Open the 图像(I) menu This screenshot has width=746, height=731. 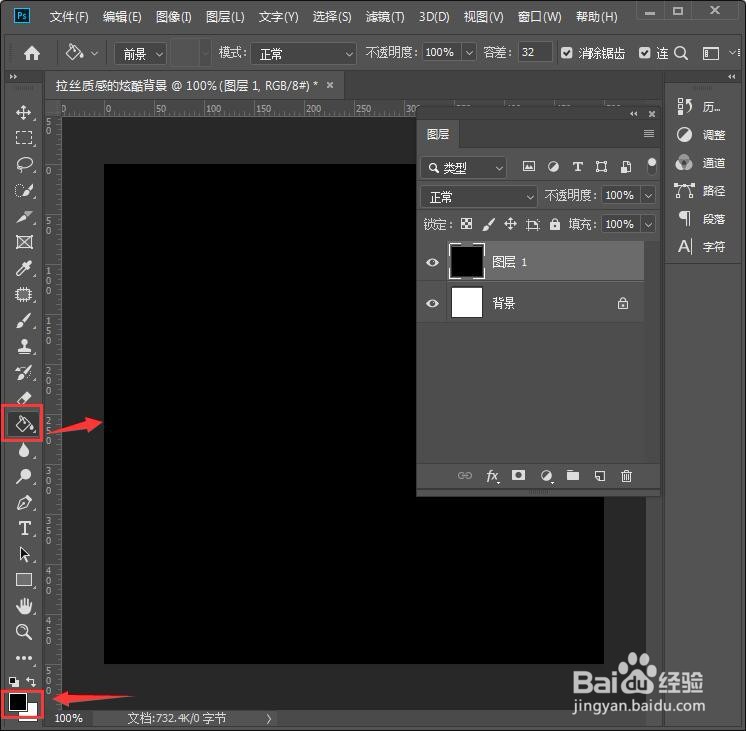174,17
